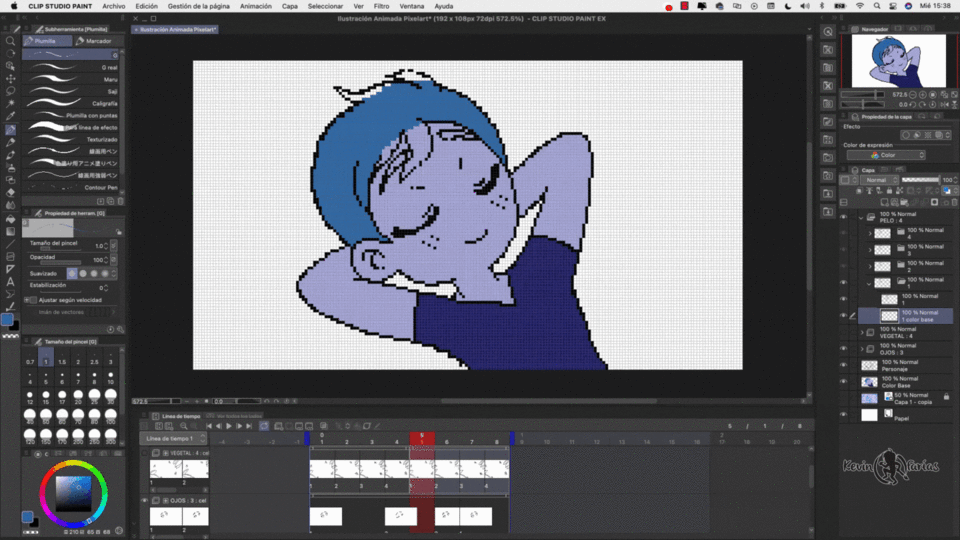Open Color de expresión dropdown
The width and height of the screenshot is (960, 540).
point(885,155)
